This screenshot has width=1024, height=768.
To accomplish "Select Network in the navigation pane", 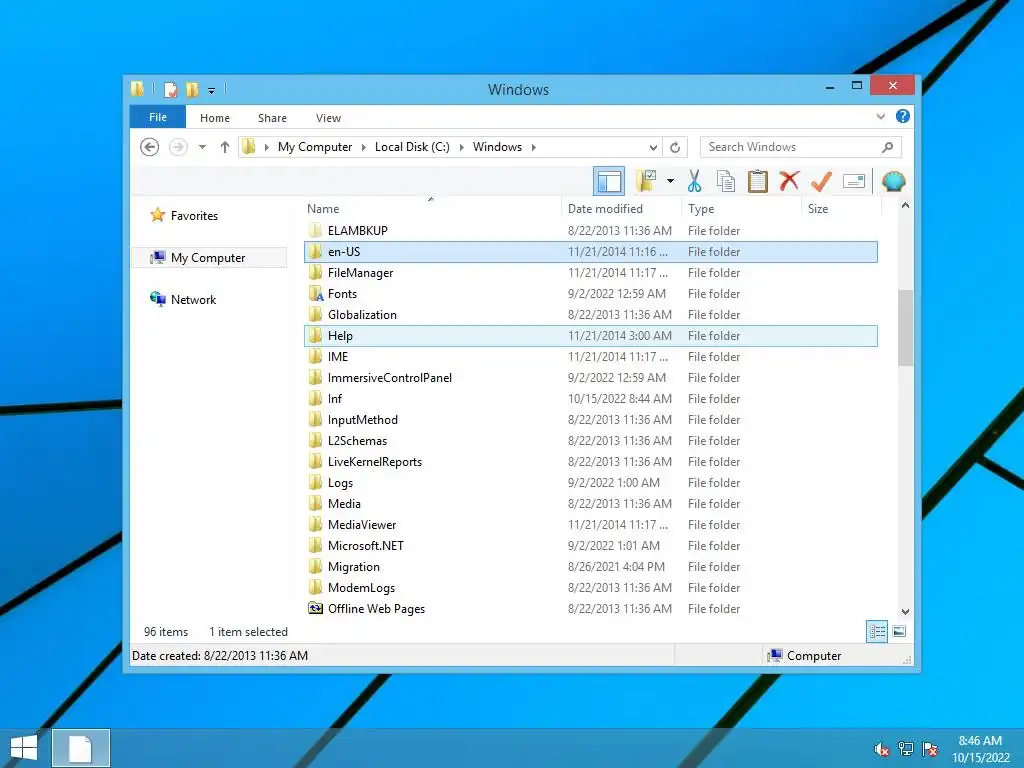I will pos(193,300).
